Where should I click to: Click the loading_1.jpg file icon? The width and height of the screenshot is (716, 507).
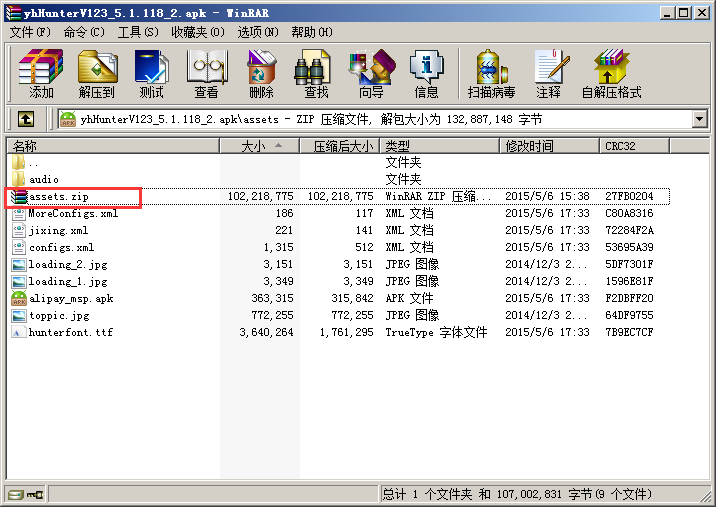[19, 281]
